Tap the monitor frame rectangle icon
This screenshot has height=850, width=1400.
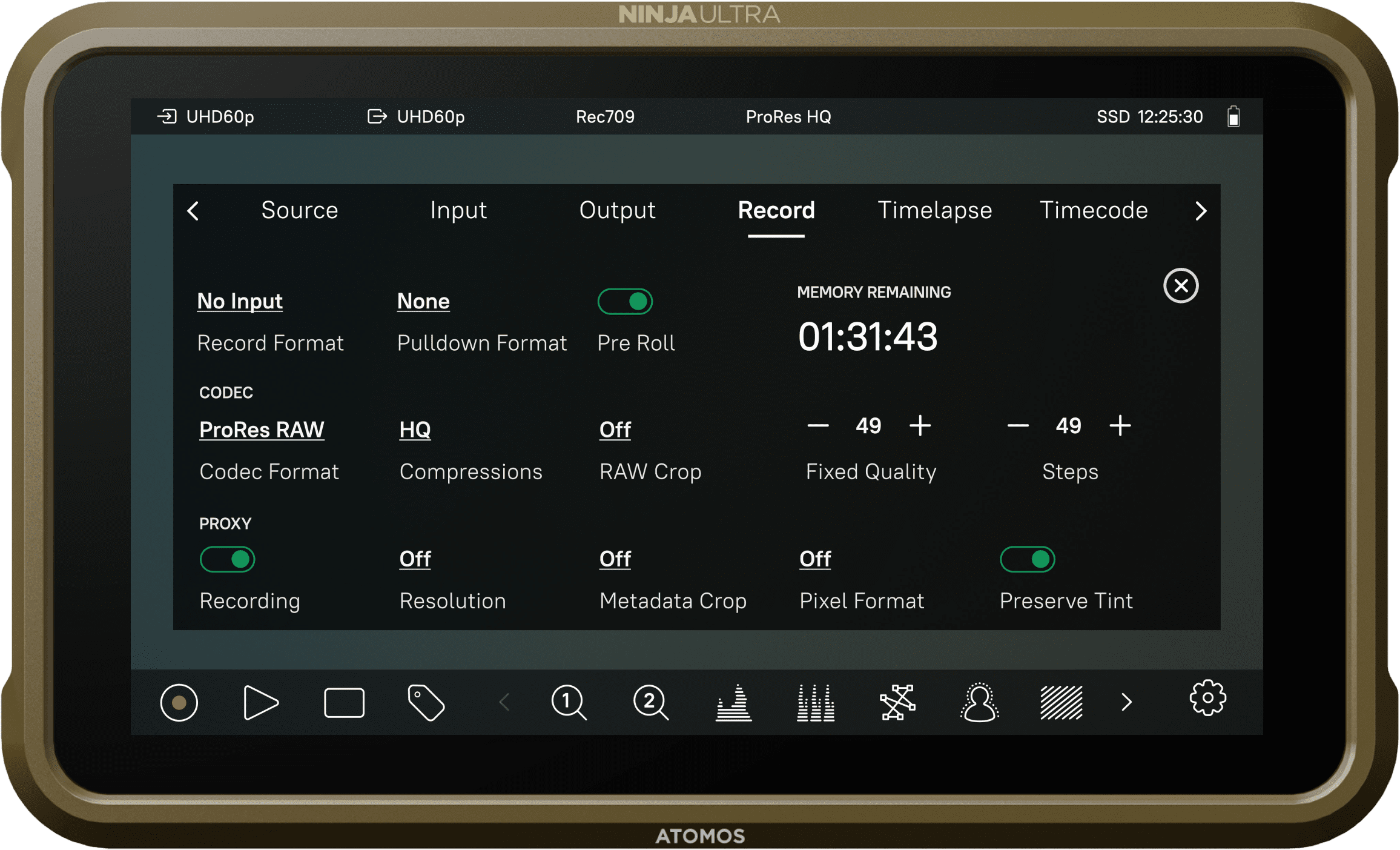point(344,702)
